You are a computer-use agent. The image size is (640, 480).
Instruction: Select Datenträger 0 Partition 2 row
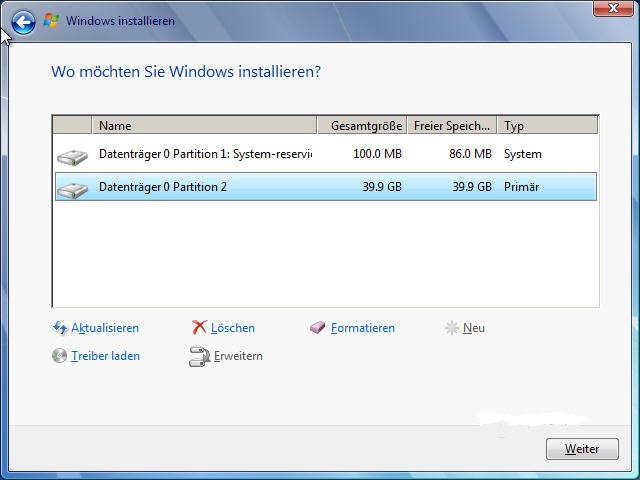coord(326,187)
